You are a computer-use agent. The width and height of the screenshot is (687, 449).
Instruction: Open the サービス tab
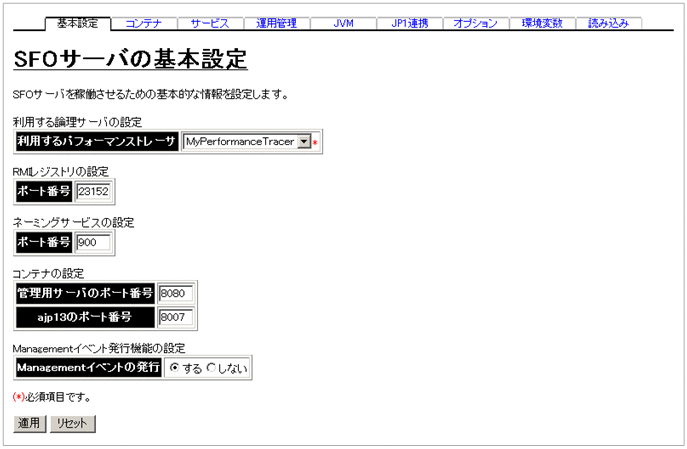coord(210,23)
